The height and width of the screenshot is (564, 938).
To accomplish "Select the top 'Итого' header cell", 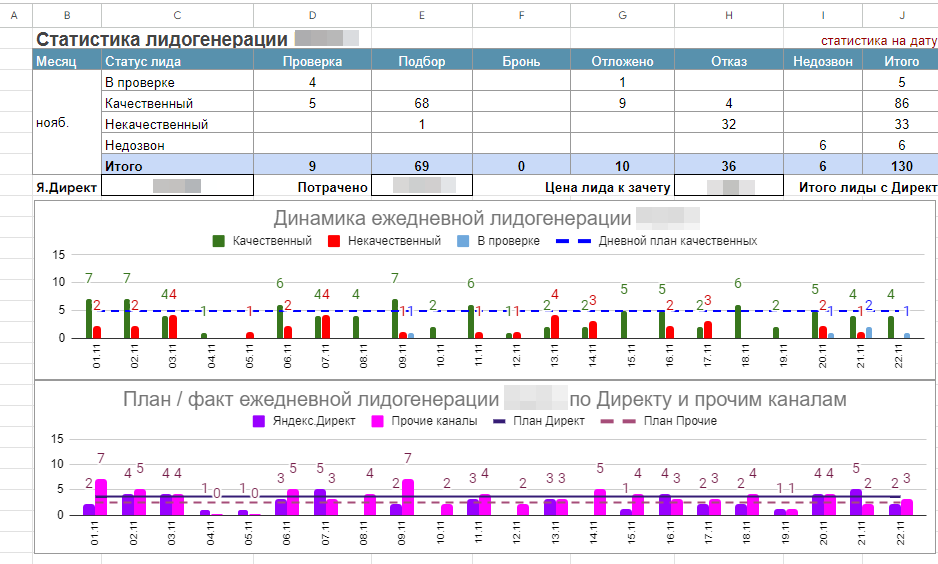I will pyautogui.click(x=900, y=60).
